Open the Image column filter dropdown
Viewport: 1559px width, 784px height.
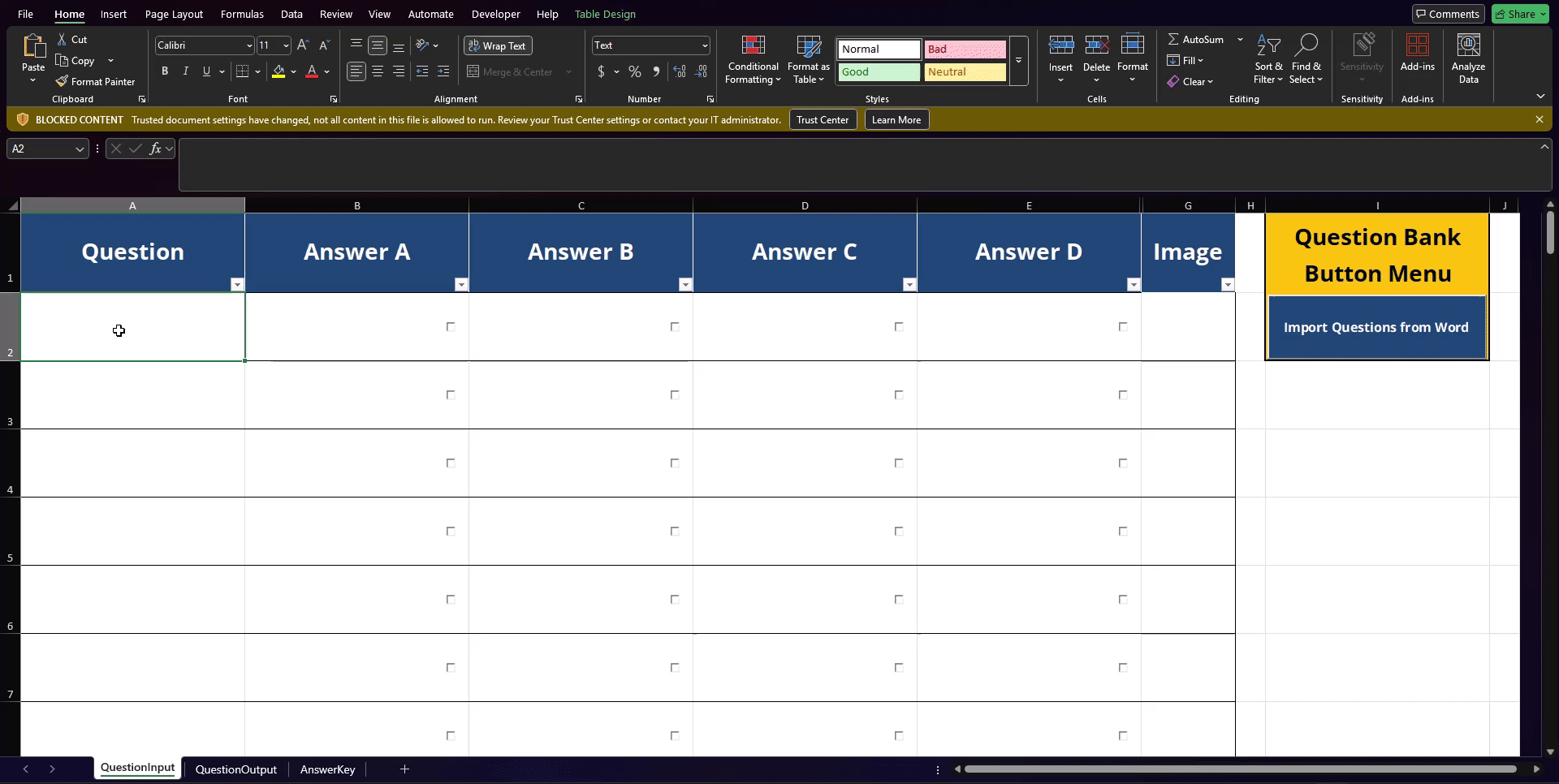(x=1228, y=284)
